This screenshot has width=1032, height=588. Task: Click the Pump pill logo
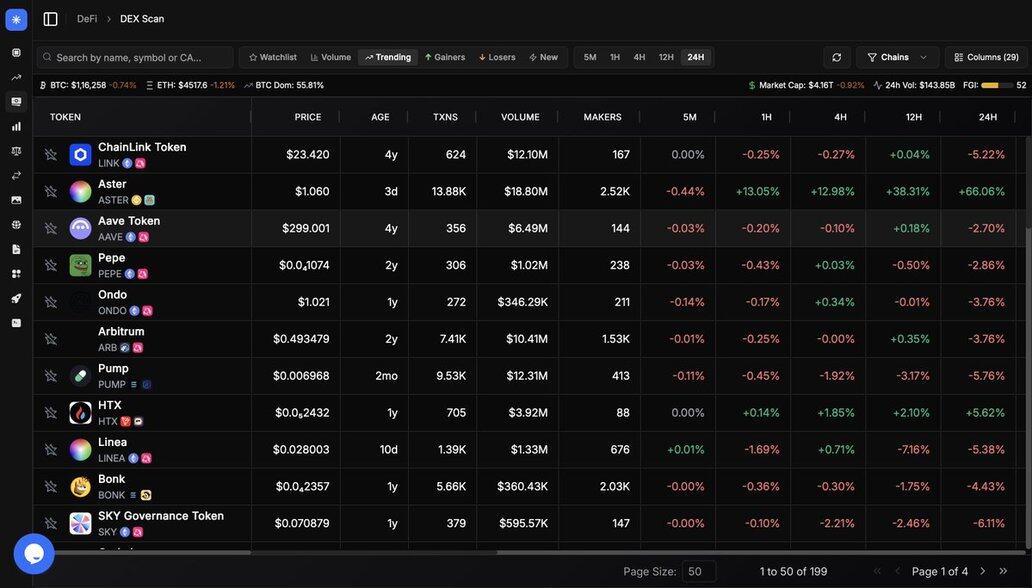[80, 376]
